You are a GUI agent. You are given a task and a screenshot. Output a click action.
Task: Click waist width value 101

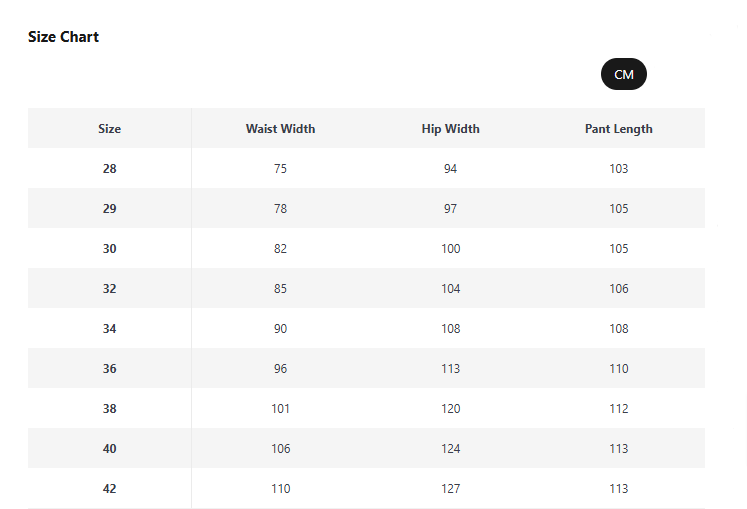(280, 409)
